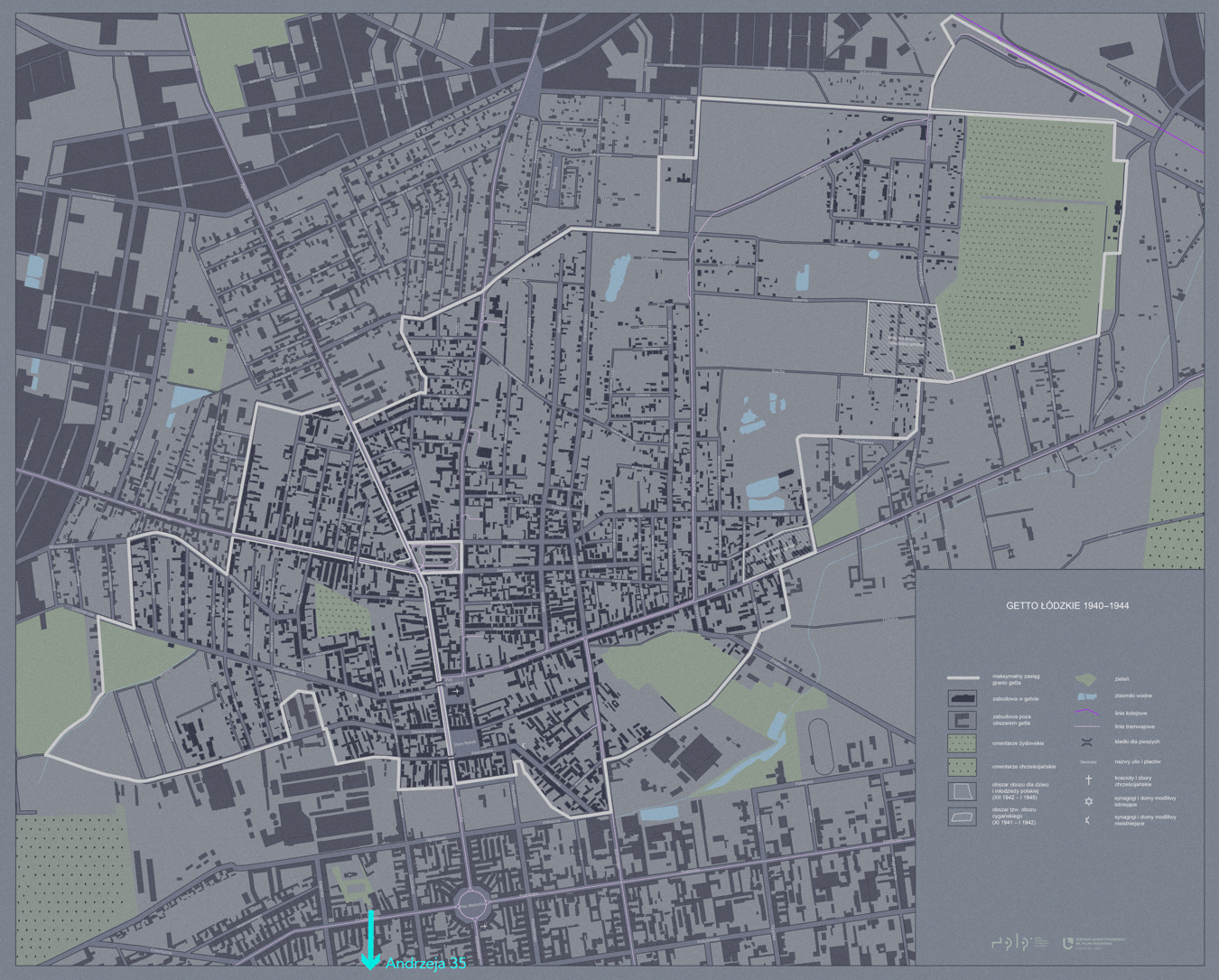Viewport: 1219px width, 980px height.
Task: Click the pedestrian footbridge legend symbol
Action: pos(1087,742)
